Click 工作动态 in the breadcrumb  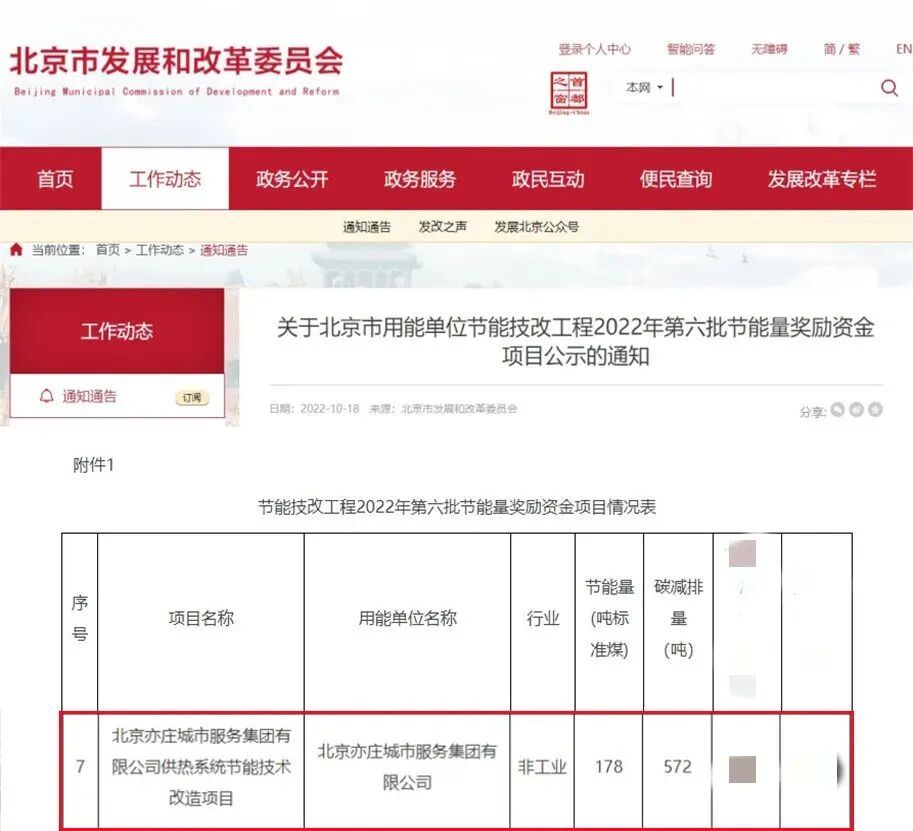(x=160, y=250)
